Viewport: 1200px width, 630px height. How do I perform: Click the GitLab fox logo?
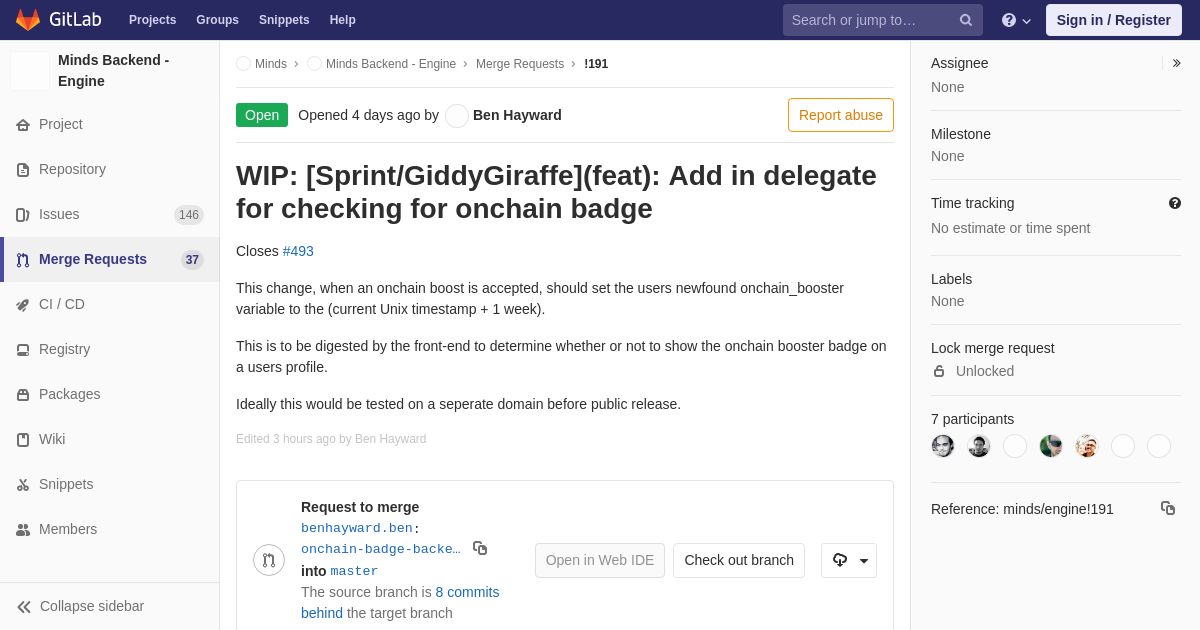pos(28,20)
